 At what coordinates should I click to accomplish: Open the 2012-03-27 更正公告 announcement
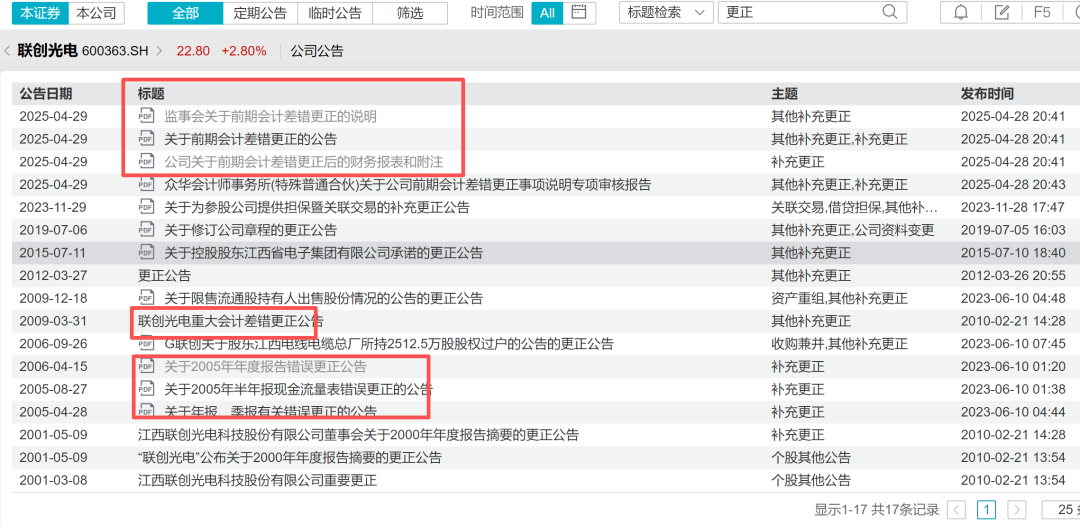pyautogui.click(x=164, y=276)
